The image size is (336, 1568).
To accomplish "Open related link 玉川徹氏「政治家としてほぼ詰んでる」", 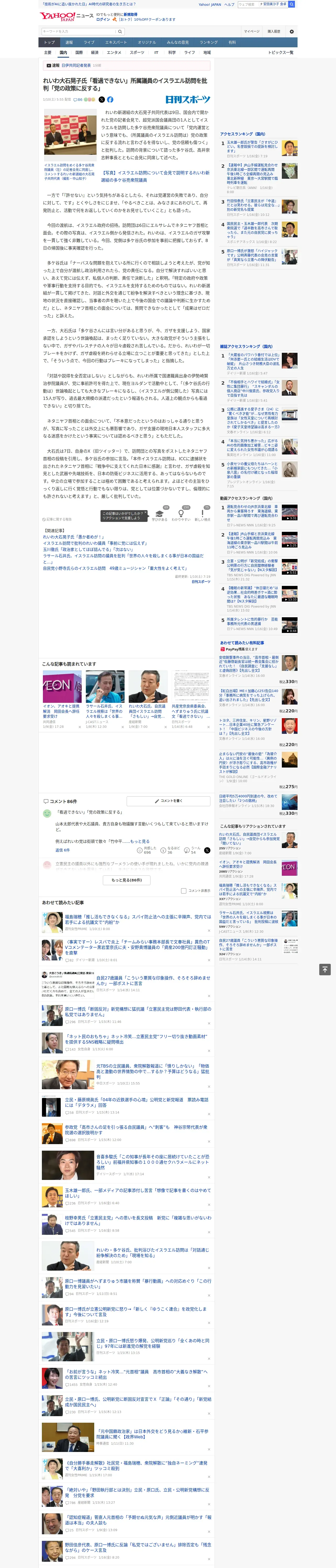I will [x=88, y=549].
